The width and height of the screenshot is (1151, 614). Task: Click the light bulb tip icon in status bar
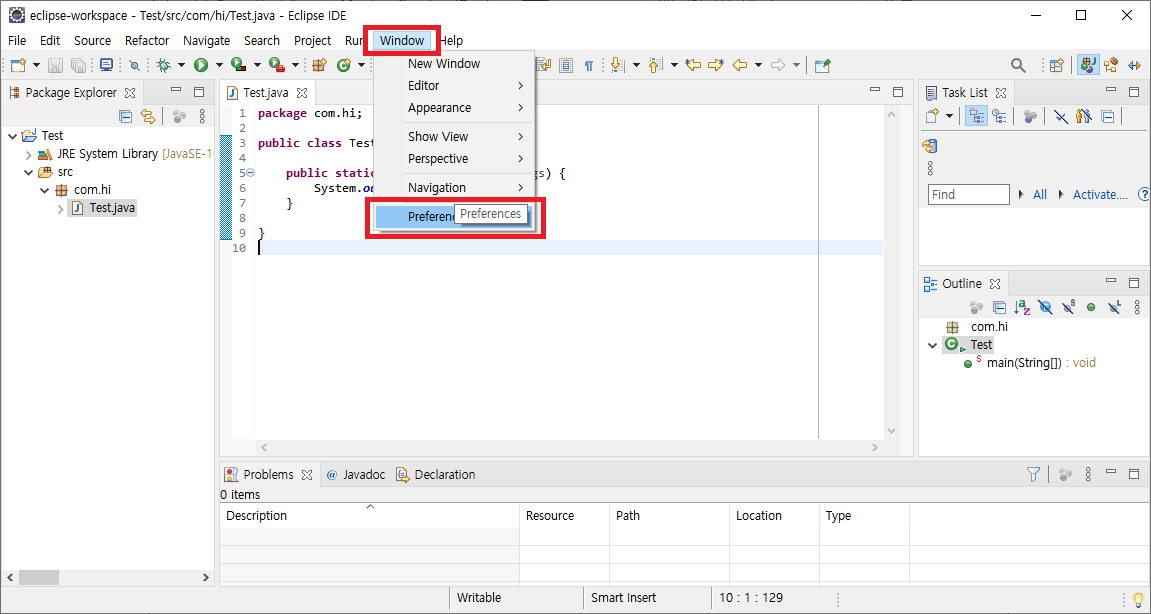click(1139, 599)
